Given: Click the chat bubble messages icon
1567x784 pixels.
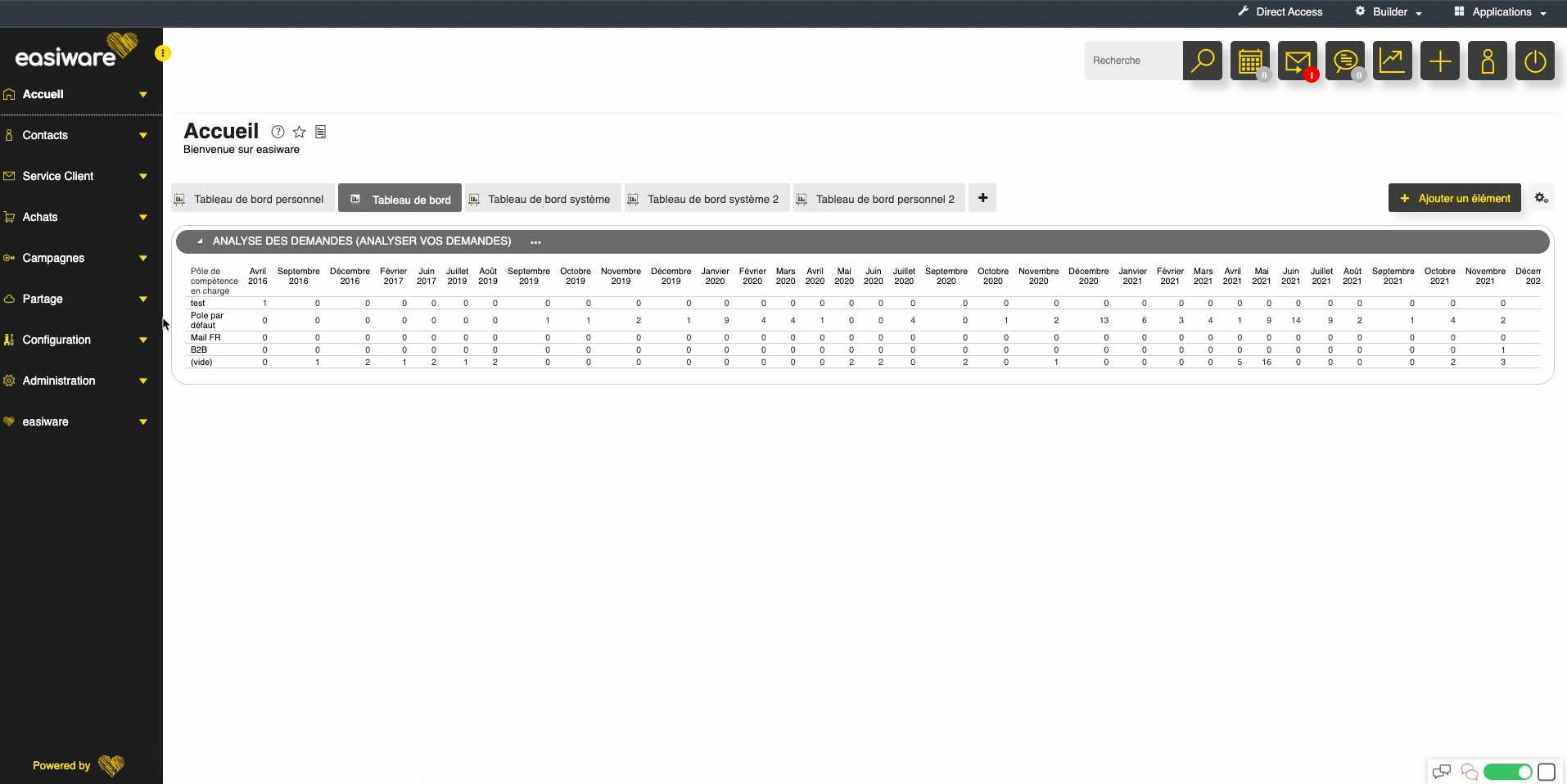Looking at the screenshot, I should [1344, 61].
